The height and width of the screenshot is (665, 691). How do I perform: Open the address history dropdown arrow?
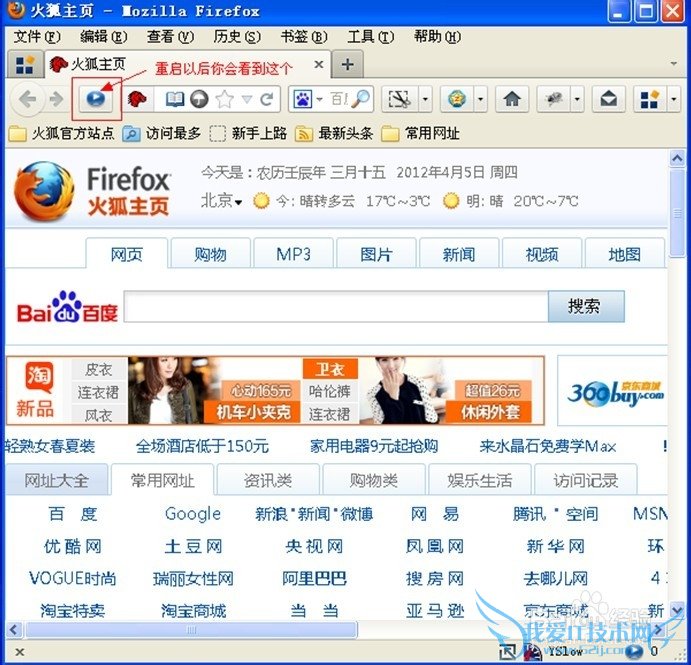(x=247, y=100)
